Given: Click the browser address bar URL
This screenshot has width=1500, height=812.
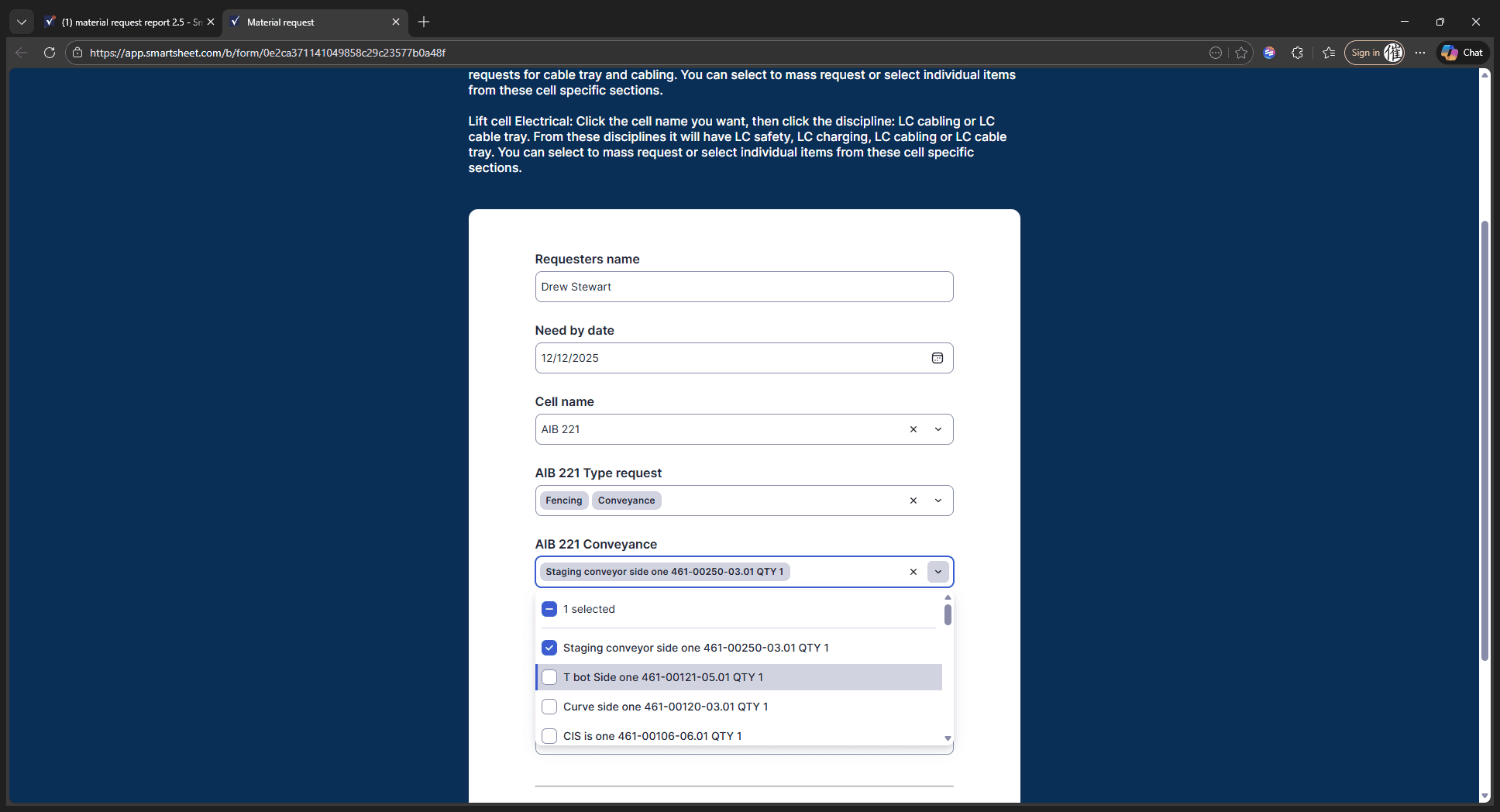Looking at the screenshot, I should click(267, 53).
